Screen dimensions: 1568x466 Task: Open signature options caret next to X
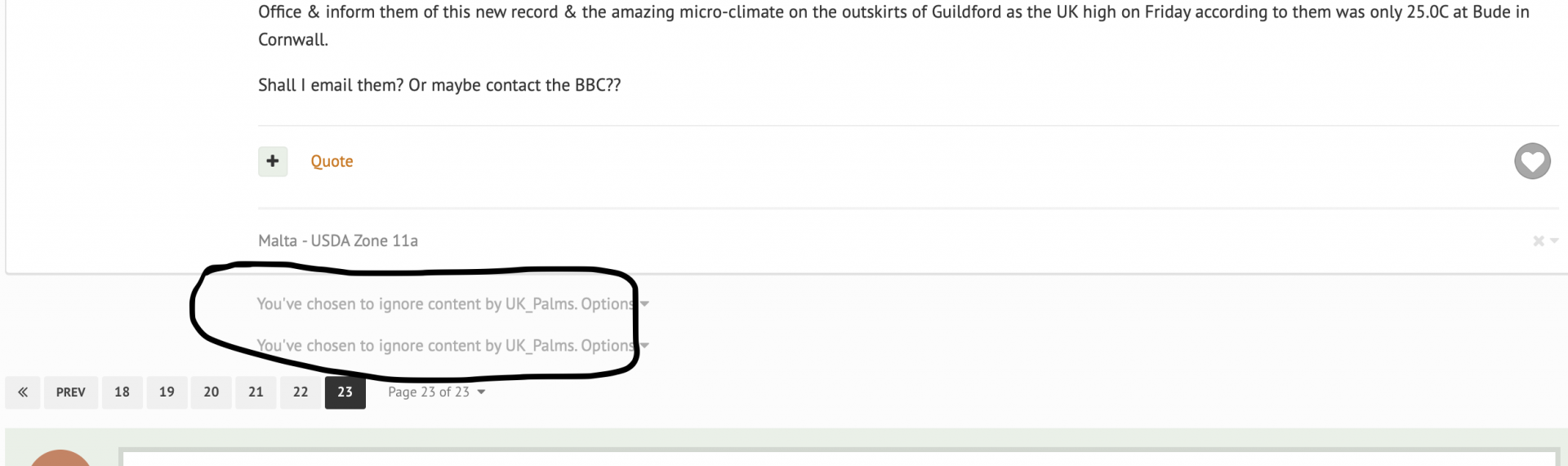1553,241
